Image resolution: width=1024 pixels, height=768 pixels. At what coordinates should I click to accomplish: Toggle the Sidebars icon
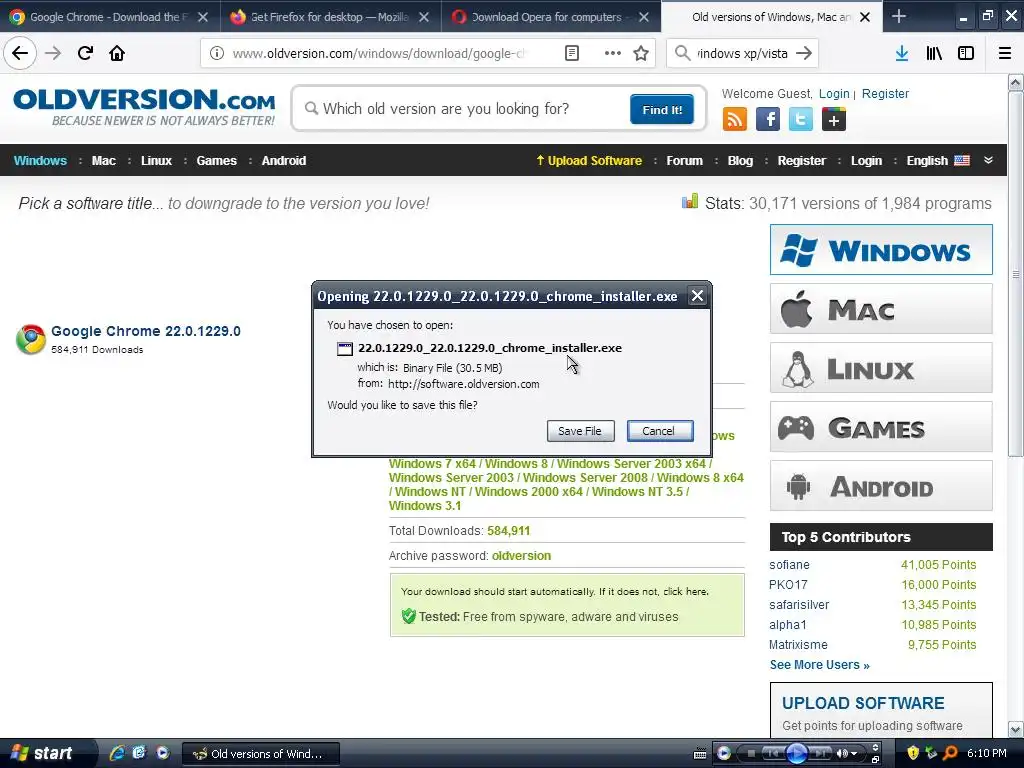pyautogui.click(x=966, y=54)
